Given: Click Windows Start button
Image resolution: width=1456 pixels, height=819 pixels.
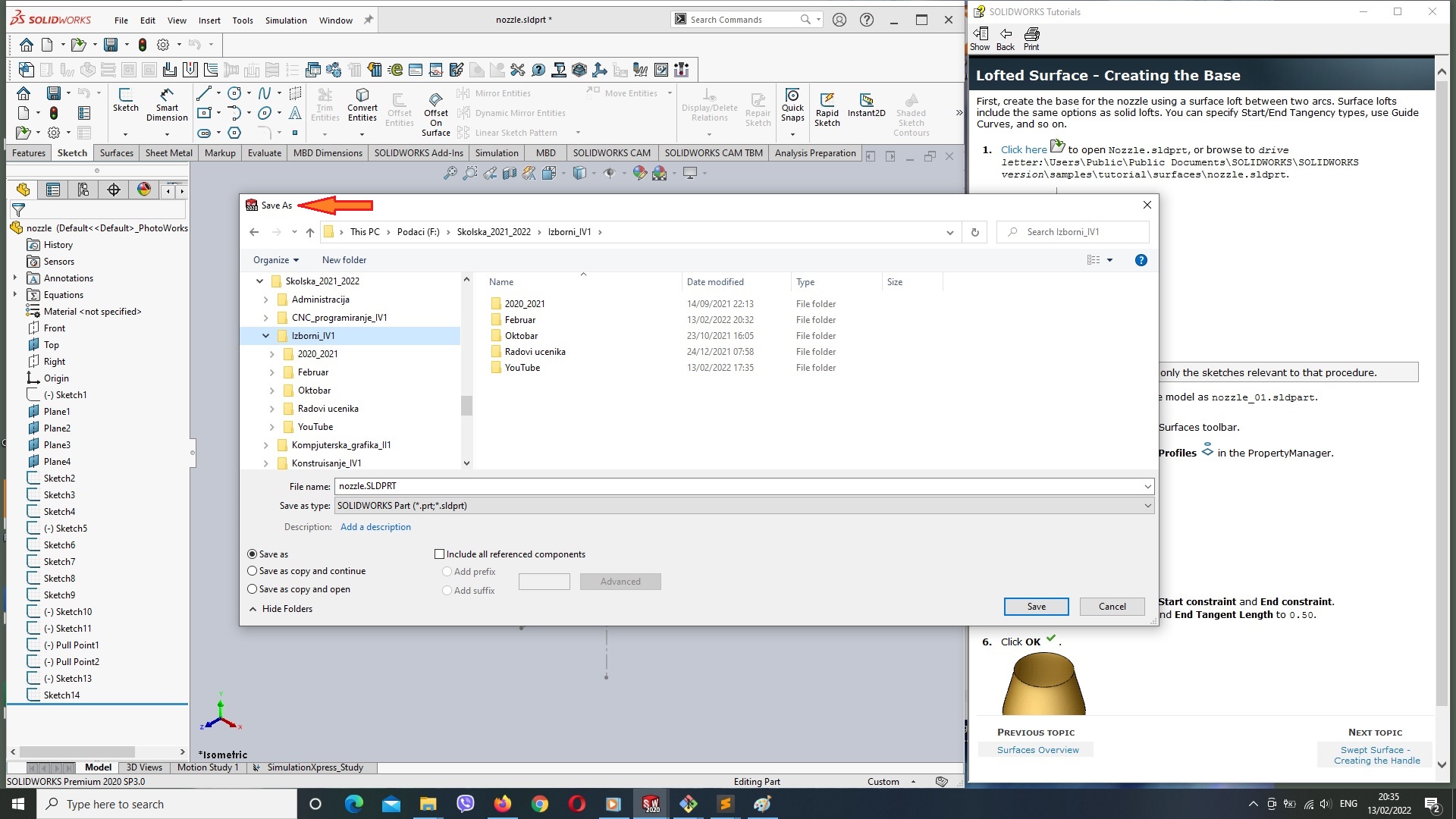Looking at the screenshot, I should point(18,804).
